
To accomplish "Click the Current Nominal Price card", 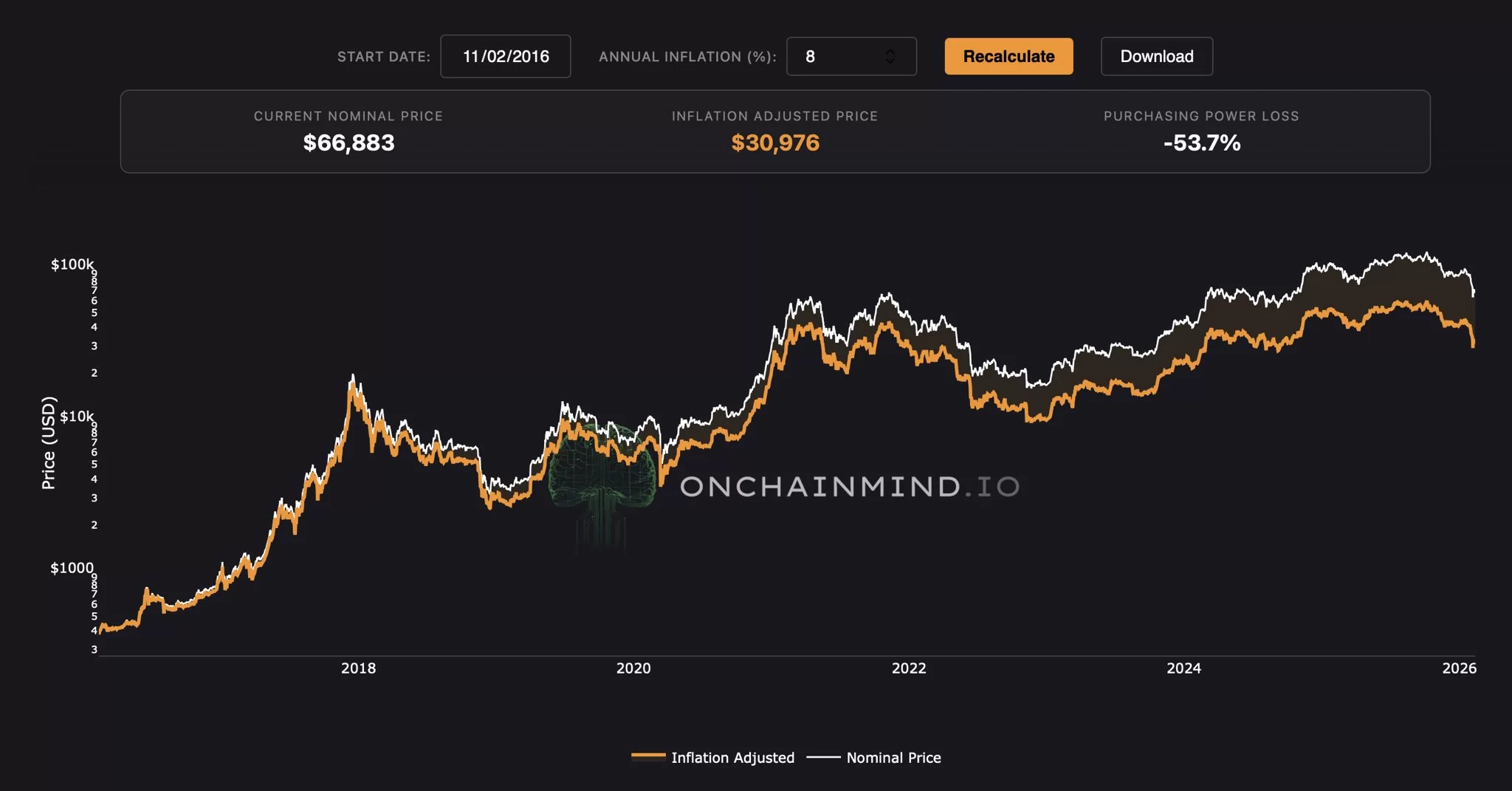I will click(x=348, y=131).
